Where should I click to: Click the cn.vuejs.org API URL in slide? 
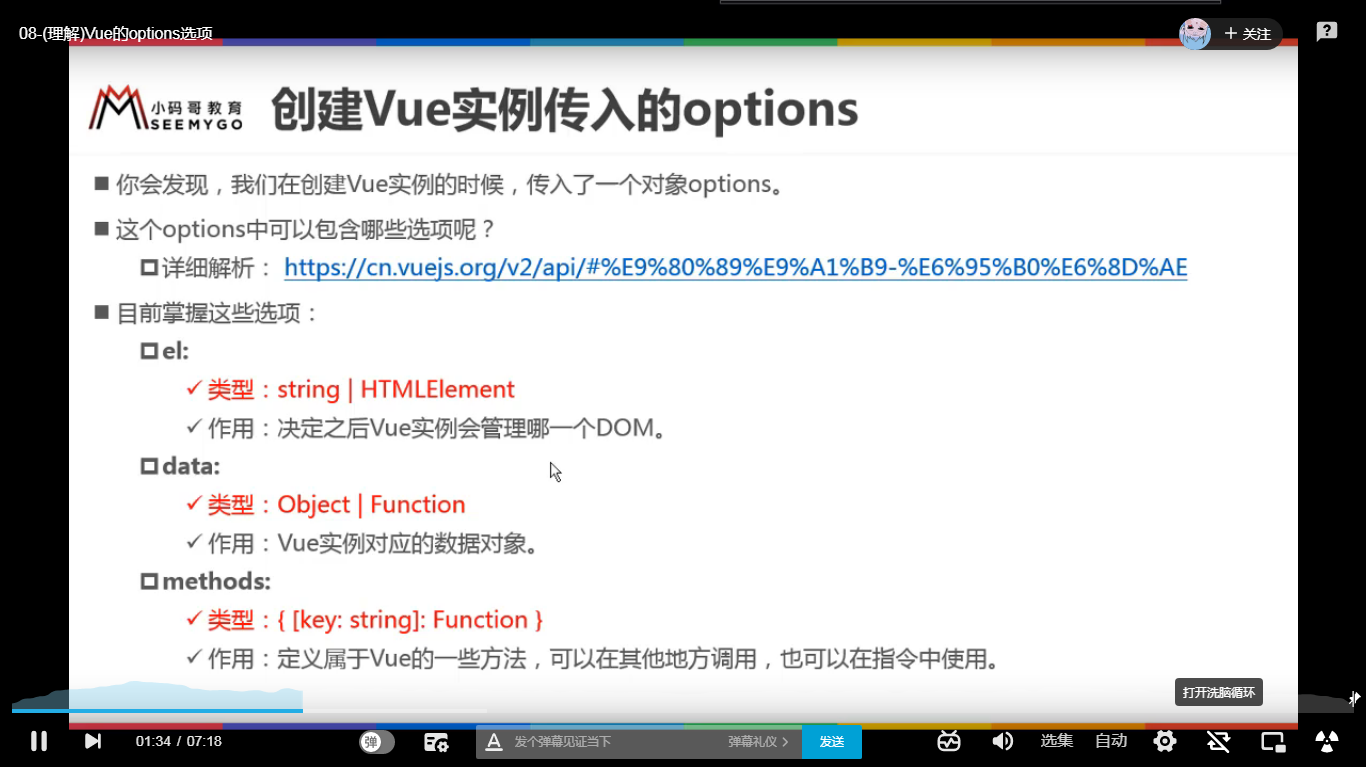[736, 267]
